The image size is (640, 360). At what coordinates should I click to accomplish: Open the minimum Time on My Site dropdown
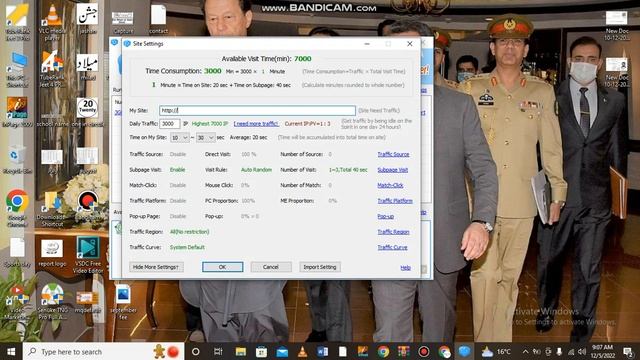(x=179, y=138)
